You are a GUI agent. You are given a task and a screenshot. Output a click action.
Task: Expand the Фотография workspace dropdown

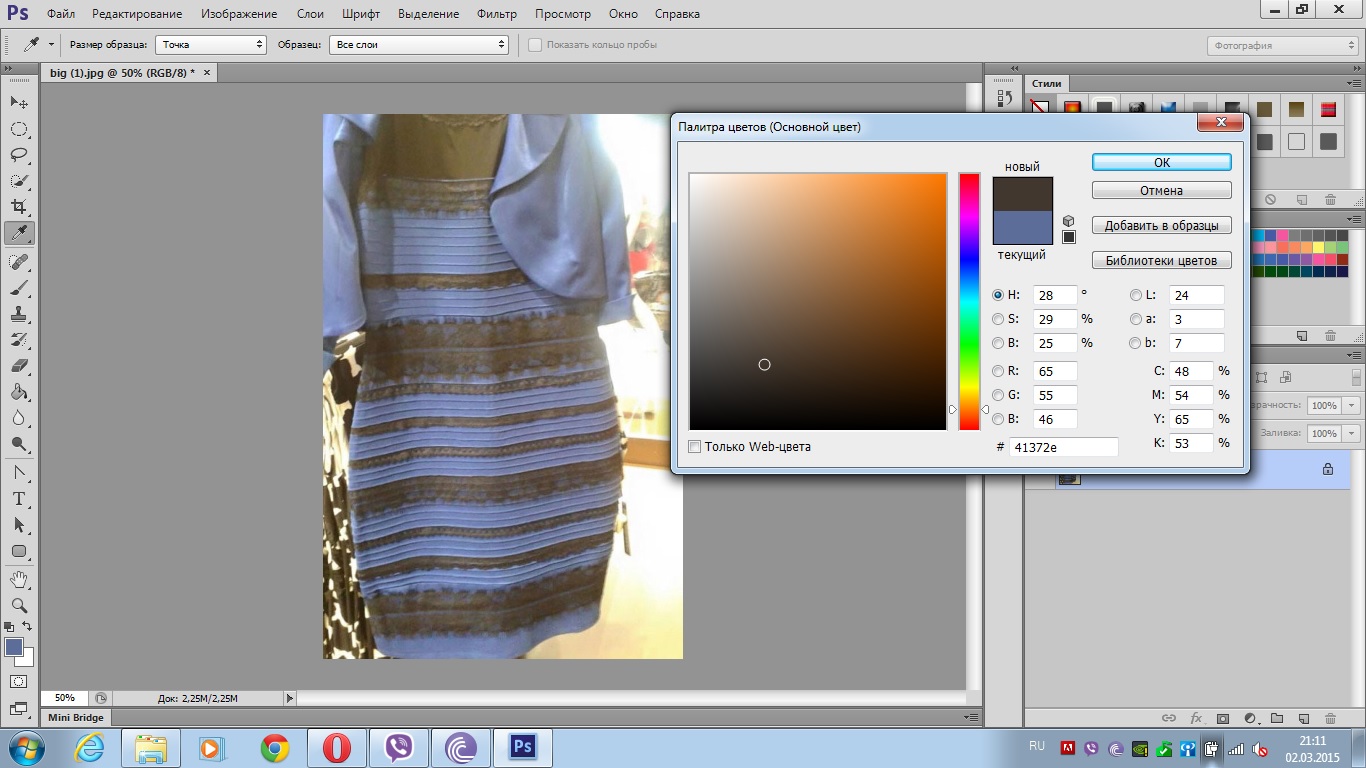1283,46
